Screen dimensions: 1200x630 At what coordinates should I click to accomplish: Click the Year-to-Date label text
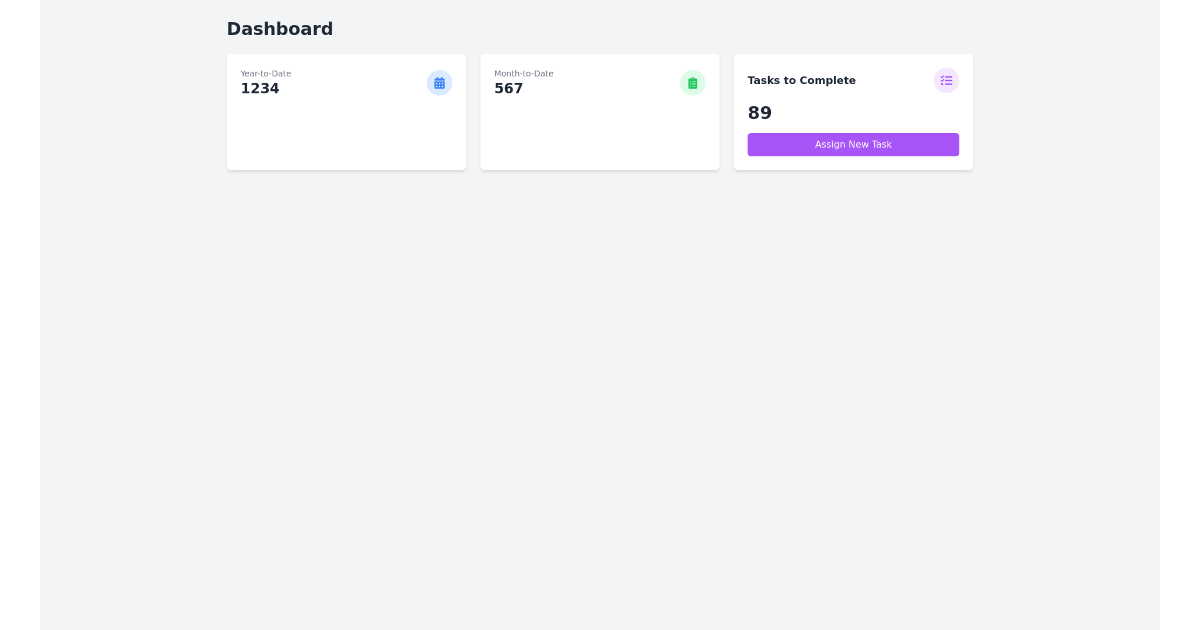point(265,73)
